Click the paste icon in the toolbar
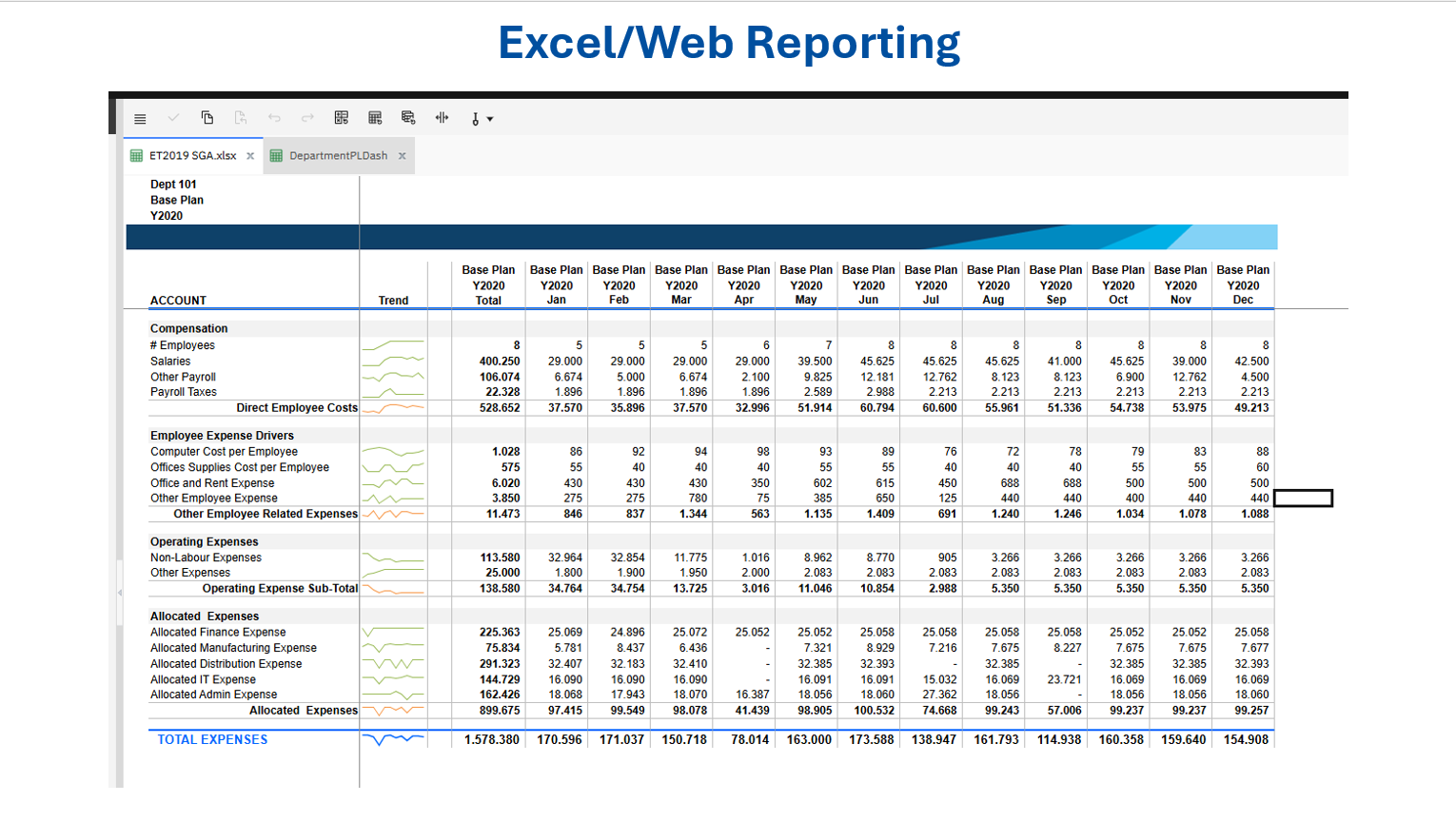This screenshot has width=1456, height=822. coord(241,118)
